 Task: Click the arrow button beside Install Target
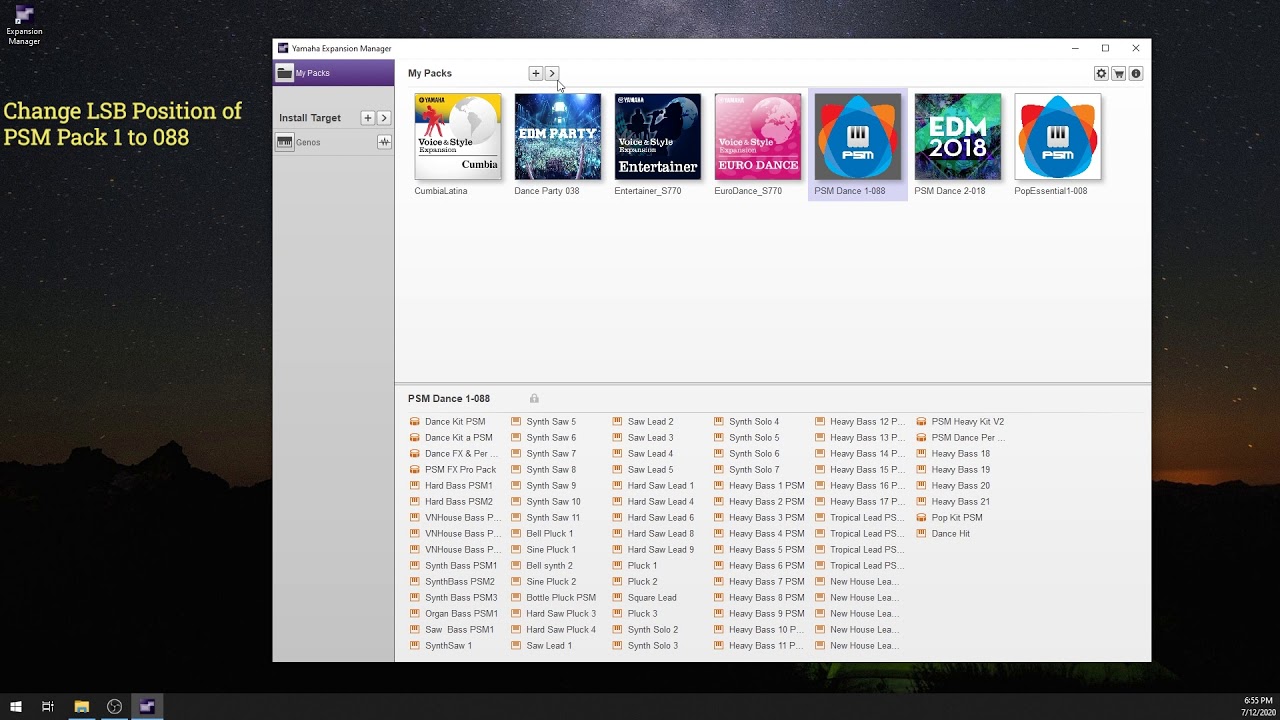[384, 118]
